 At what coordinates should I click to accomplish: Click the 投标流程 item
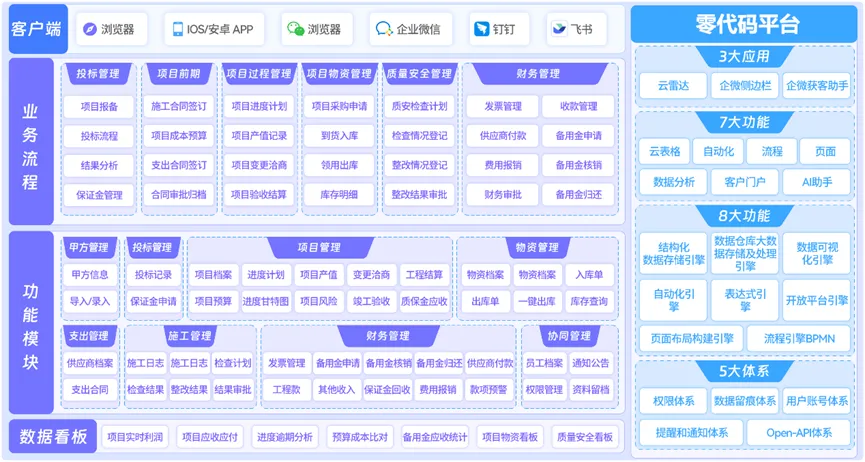click(99, 136)
